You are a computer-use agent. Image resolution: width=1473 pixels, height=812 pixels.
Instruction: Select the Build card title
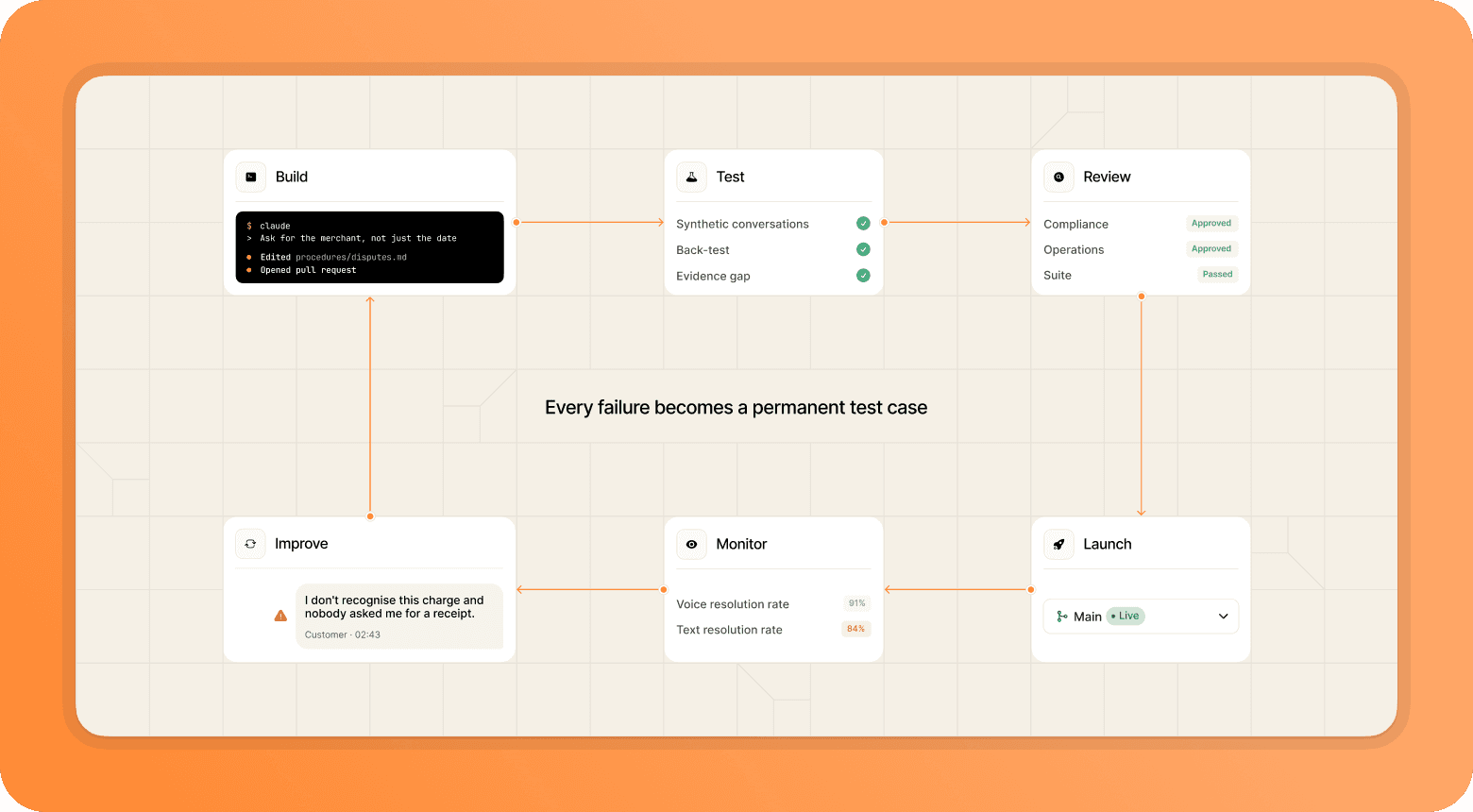coord(292,177)
